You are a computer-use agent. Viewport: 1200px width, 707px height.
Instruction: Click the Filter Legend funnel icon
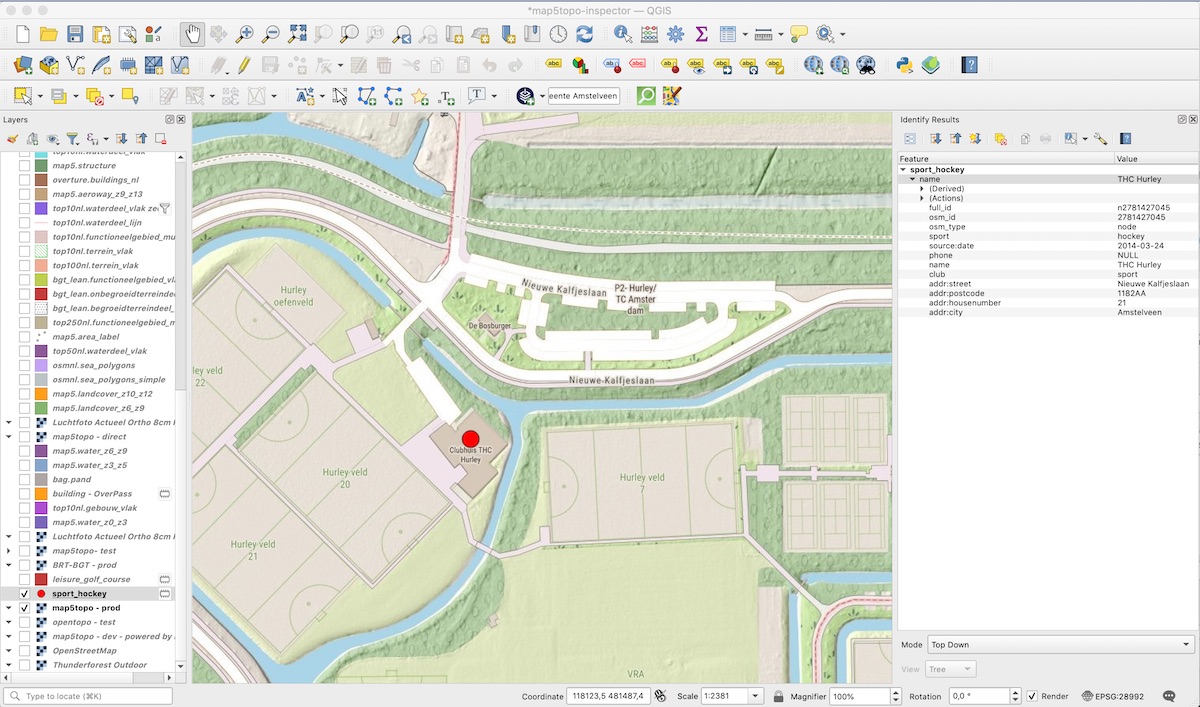73,138
